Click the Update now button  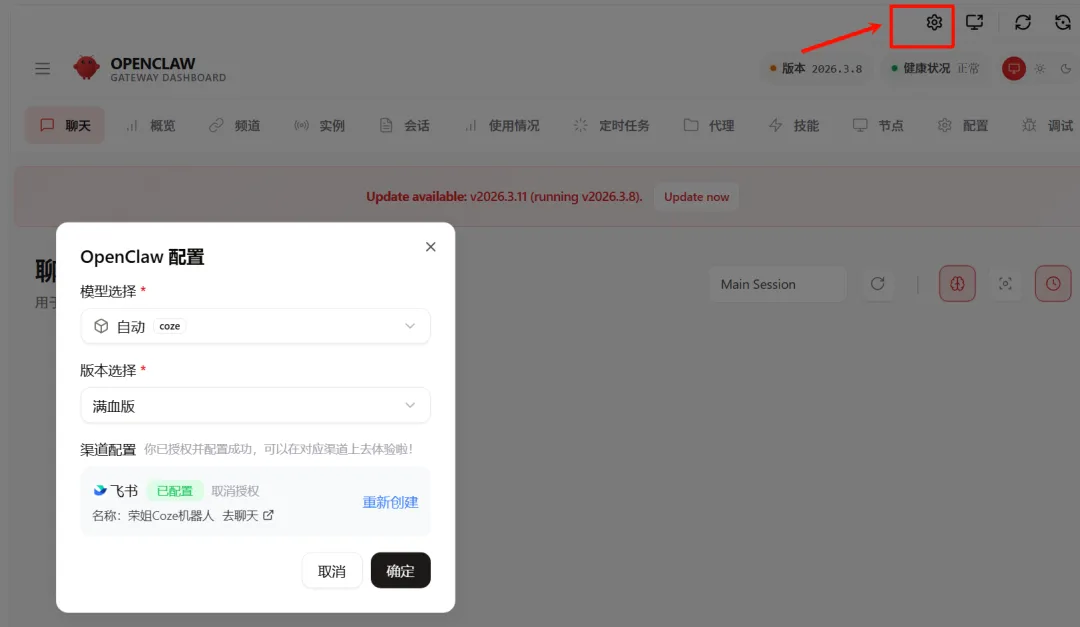coord(696,197)
